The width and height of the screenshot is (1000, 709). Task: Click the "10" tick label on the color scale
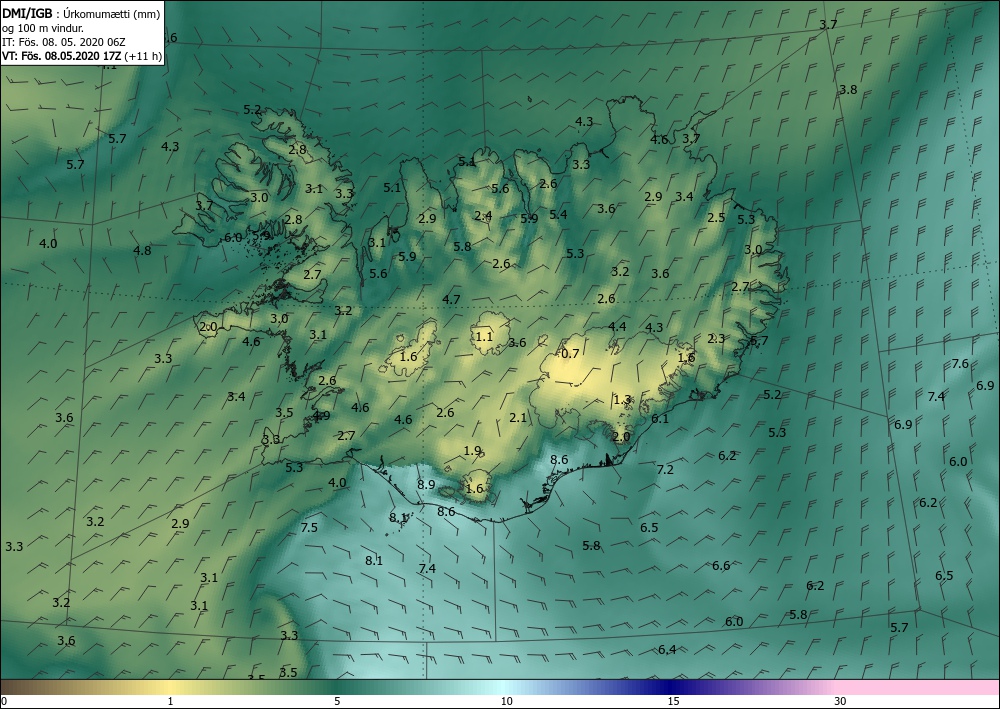tap(506, 701)
